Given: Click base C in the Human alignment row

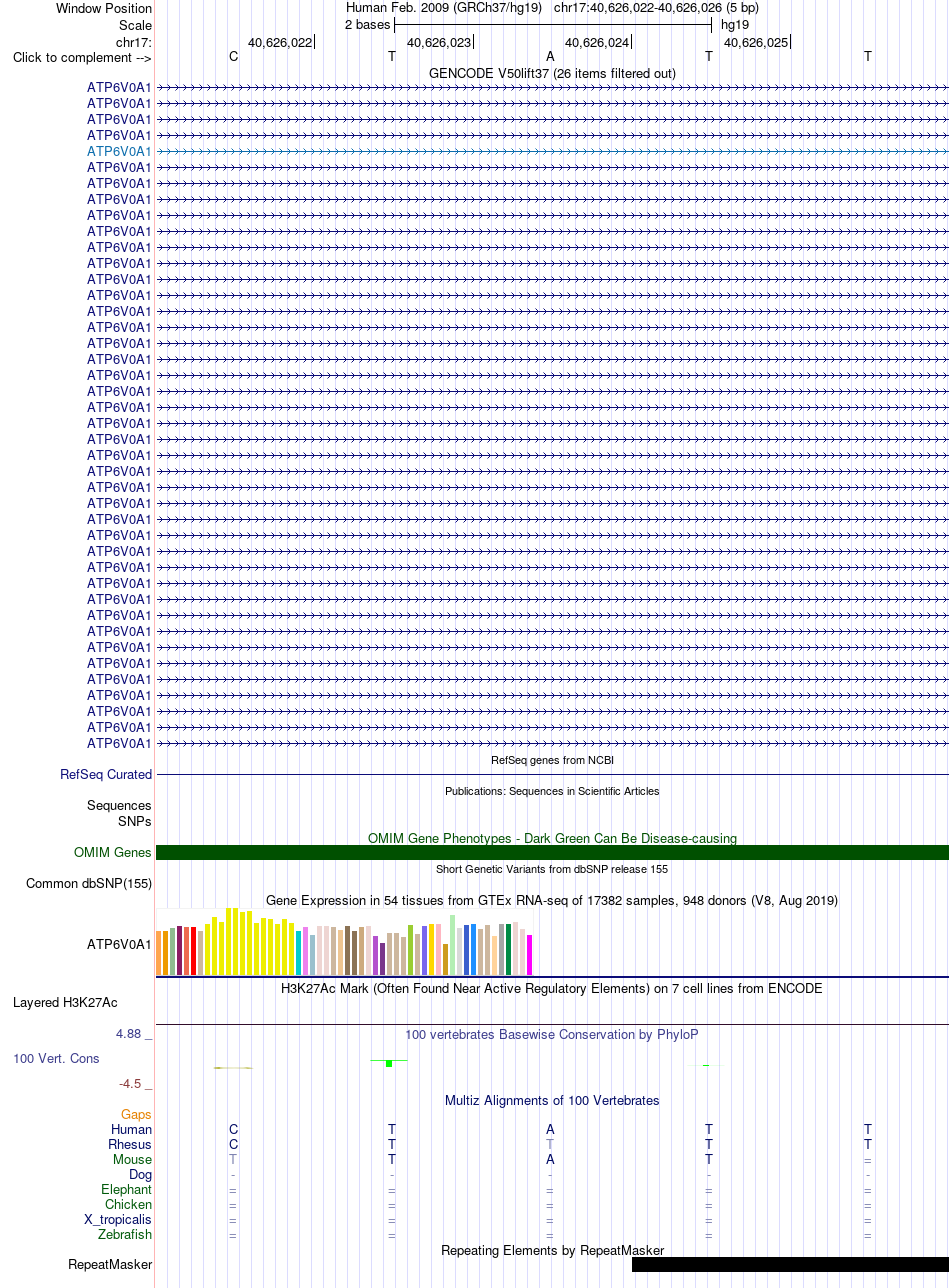Looking at the screenshot, I should tap(234, 1130).
